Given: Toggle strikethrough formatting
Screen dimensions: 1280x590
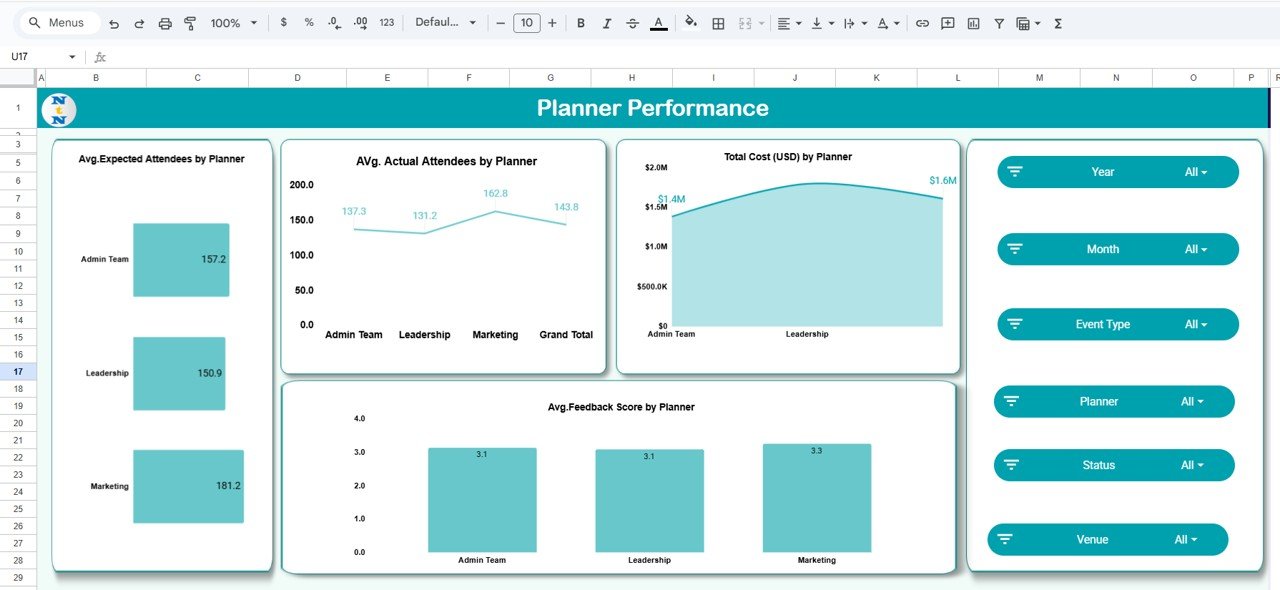Looking at the screenshot, I should (x=633, y=22).
